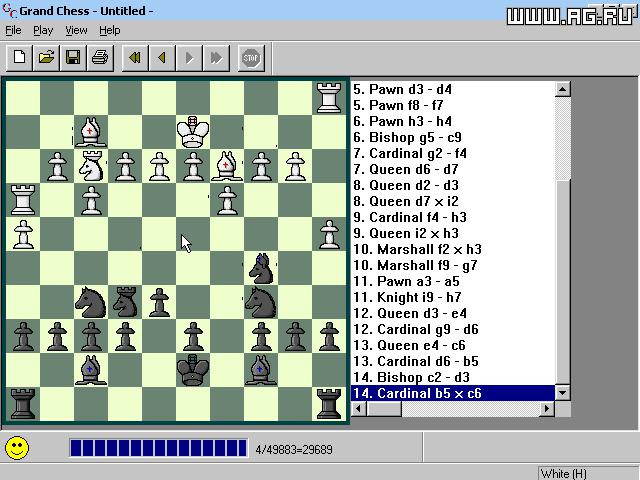The image size is (640, 480).
Task: Click 'White (H)' status bar text
Action: [x=563, y=473]
